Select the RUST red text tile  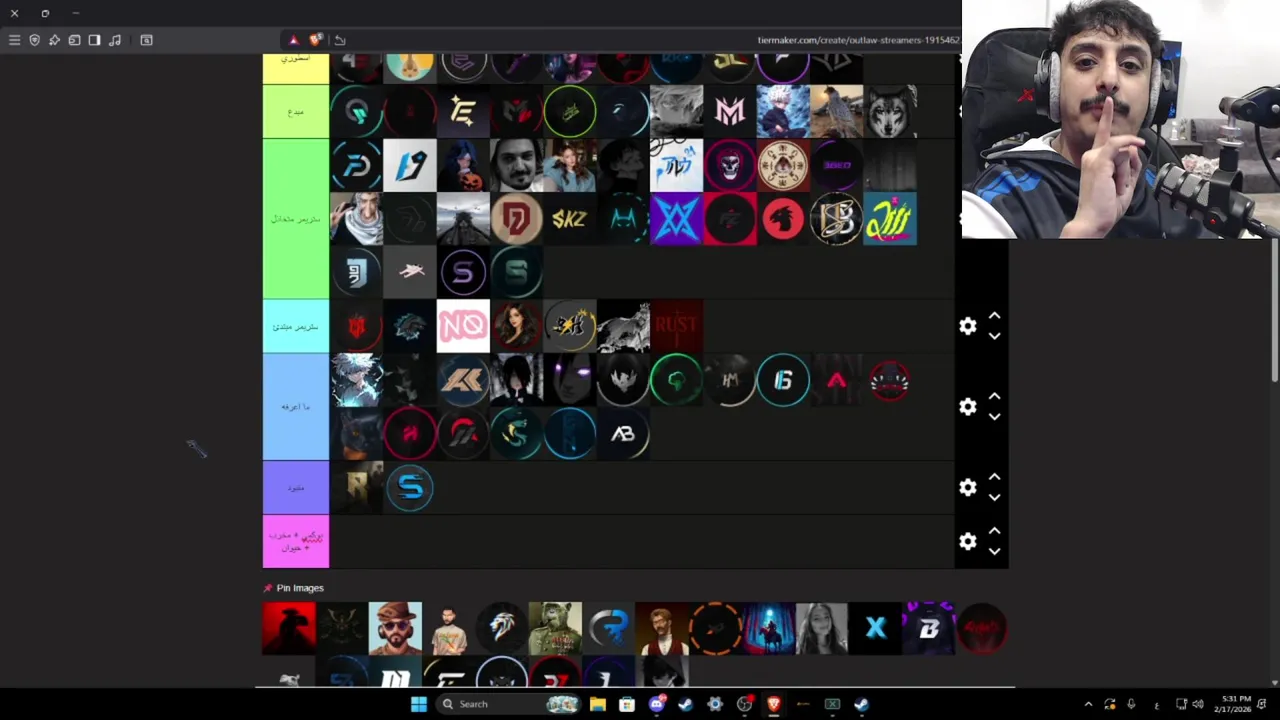[x=677, y=326]
